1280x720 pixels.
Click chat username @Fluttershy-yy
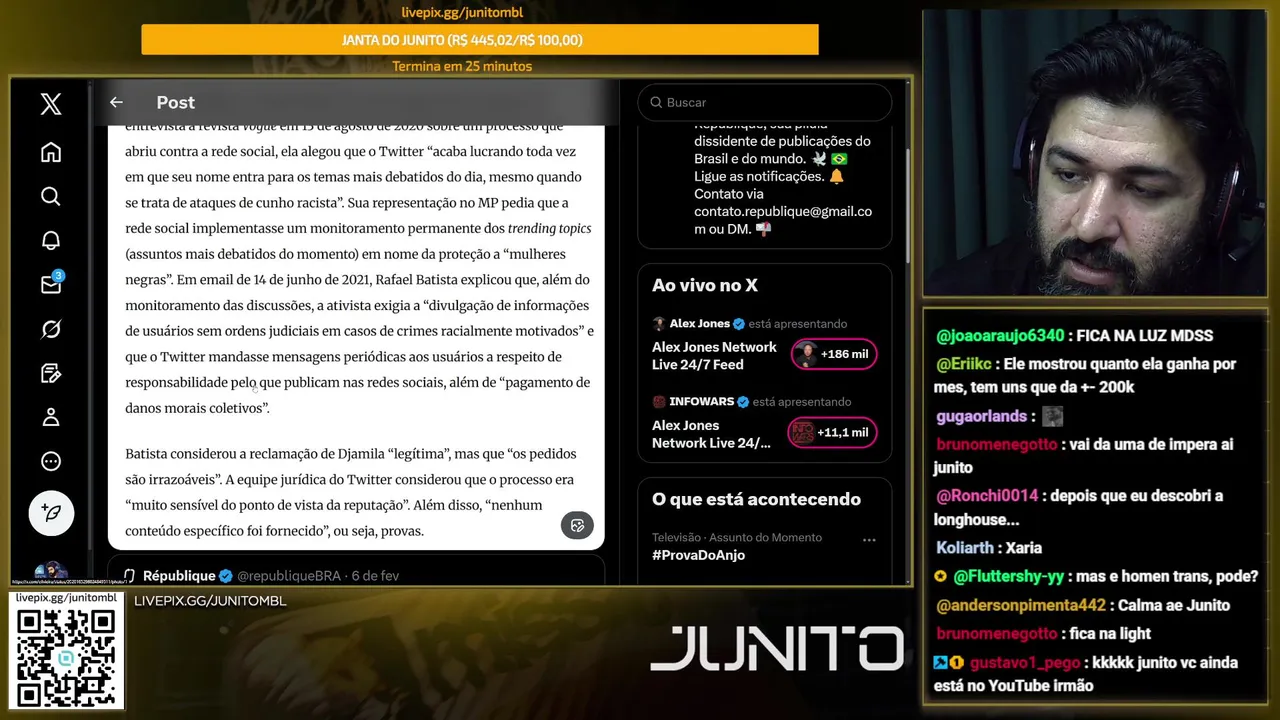point(1009,577)
